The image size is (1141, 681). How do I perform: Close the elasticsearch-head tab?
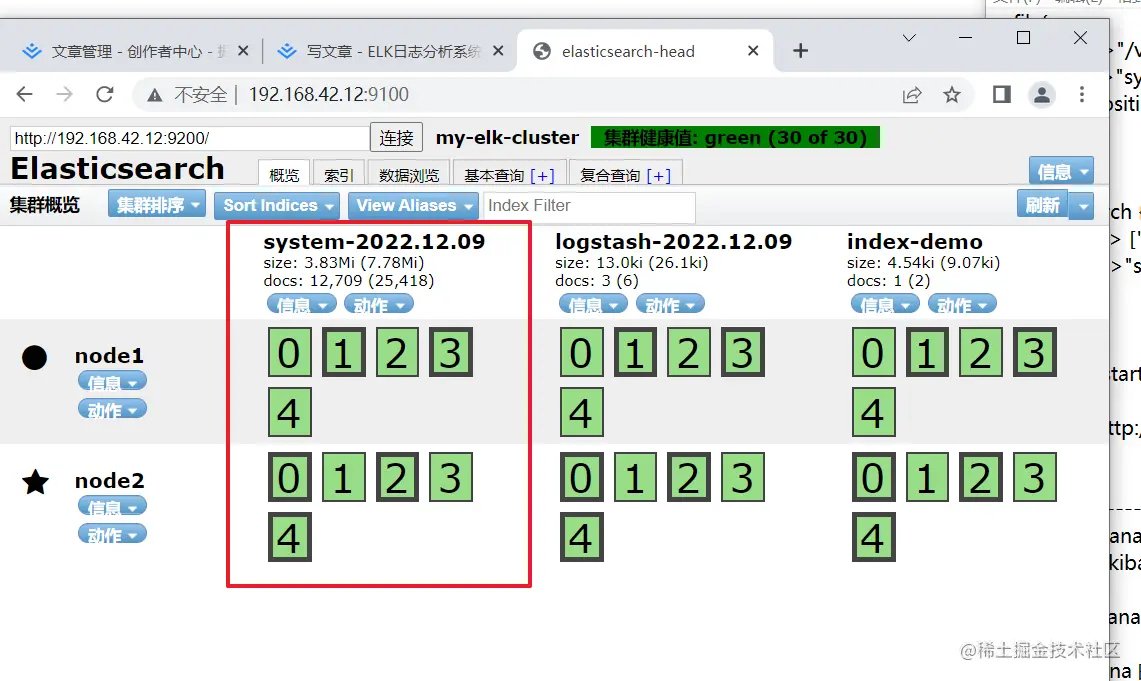(x=753, y=51)
